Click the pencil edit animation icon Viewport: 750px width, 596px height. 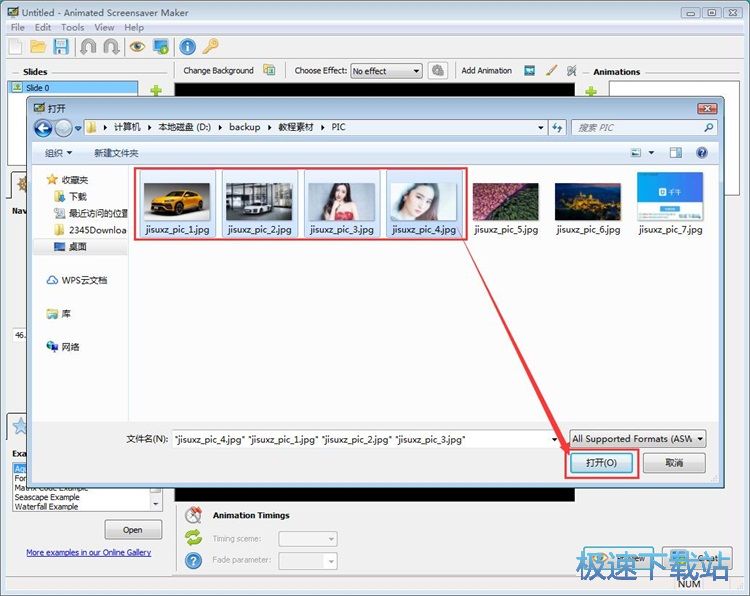point(551,70)
